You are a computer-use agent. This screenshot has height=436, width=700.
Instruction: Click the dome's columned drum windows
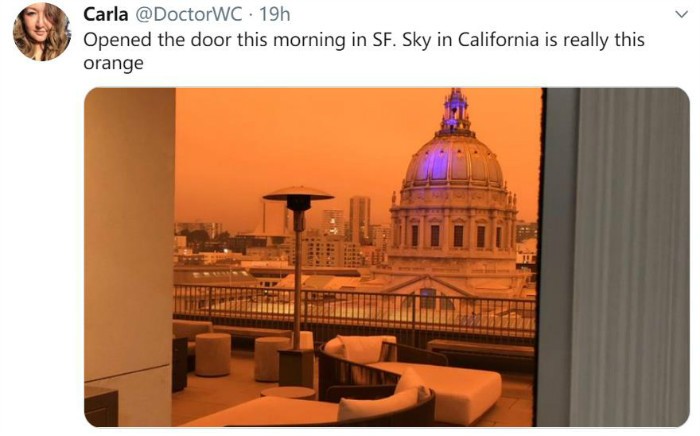point(454,234)
